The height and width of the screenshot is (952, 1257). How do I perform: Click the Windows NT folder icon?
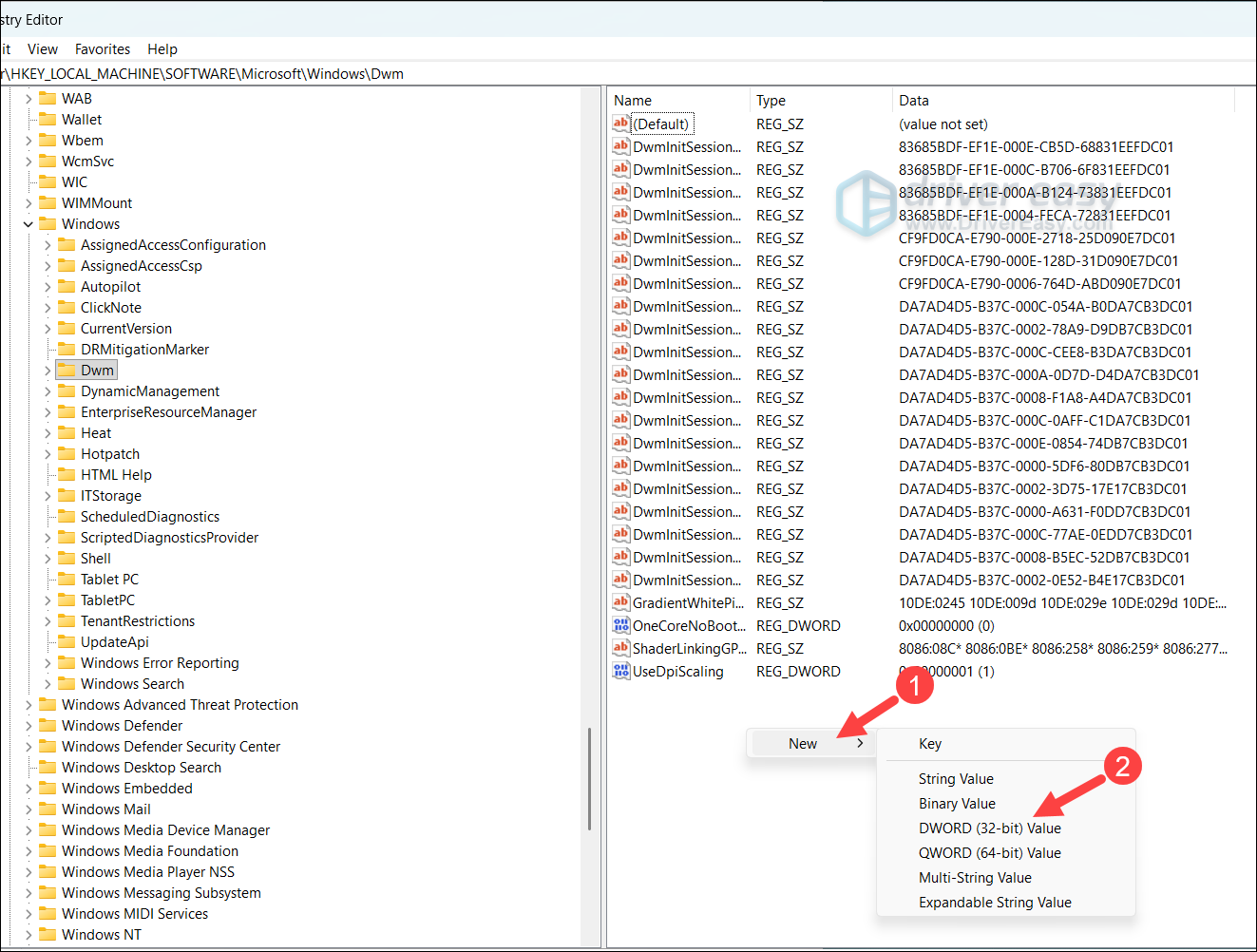coord(48,934)
